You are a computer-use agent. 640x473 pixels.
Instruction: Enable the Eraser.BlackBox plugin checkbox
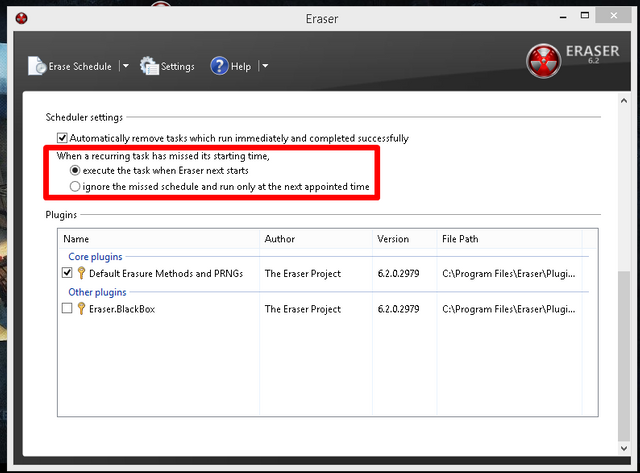pyautogui.click(x=67, y=308)
